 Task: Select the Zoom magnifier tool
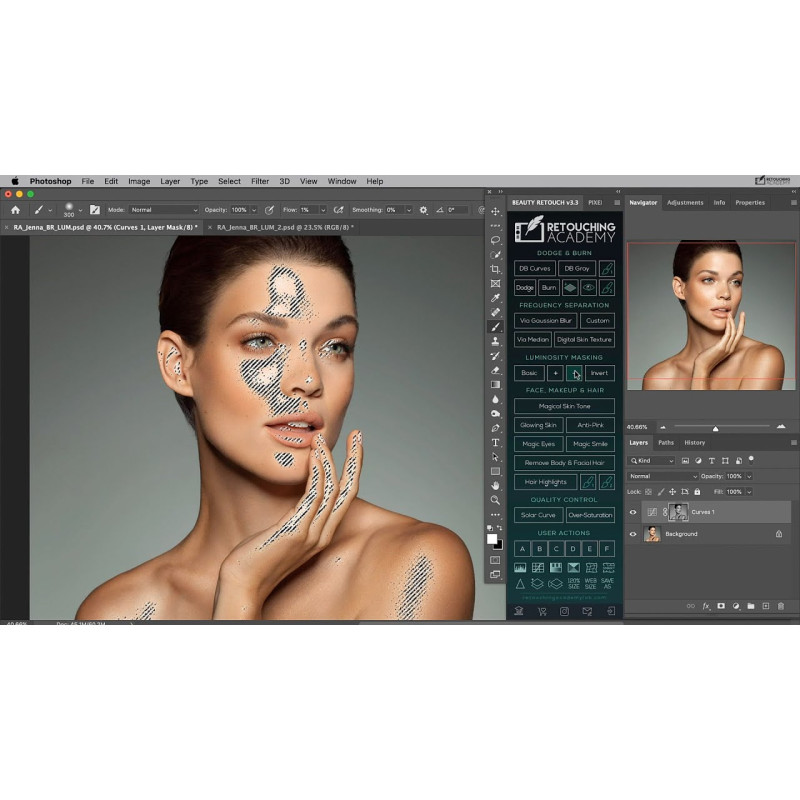click(495, 499)
